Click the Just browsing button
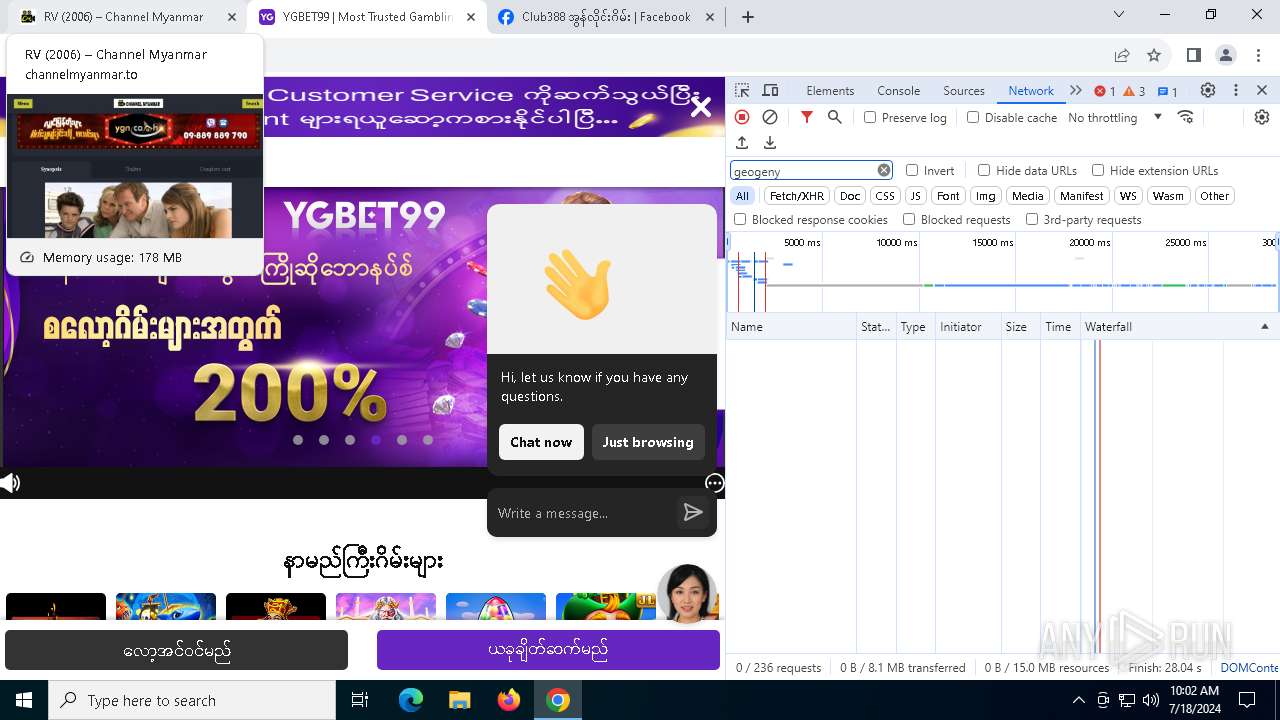 pos(648,442)
